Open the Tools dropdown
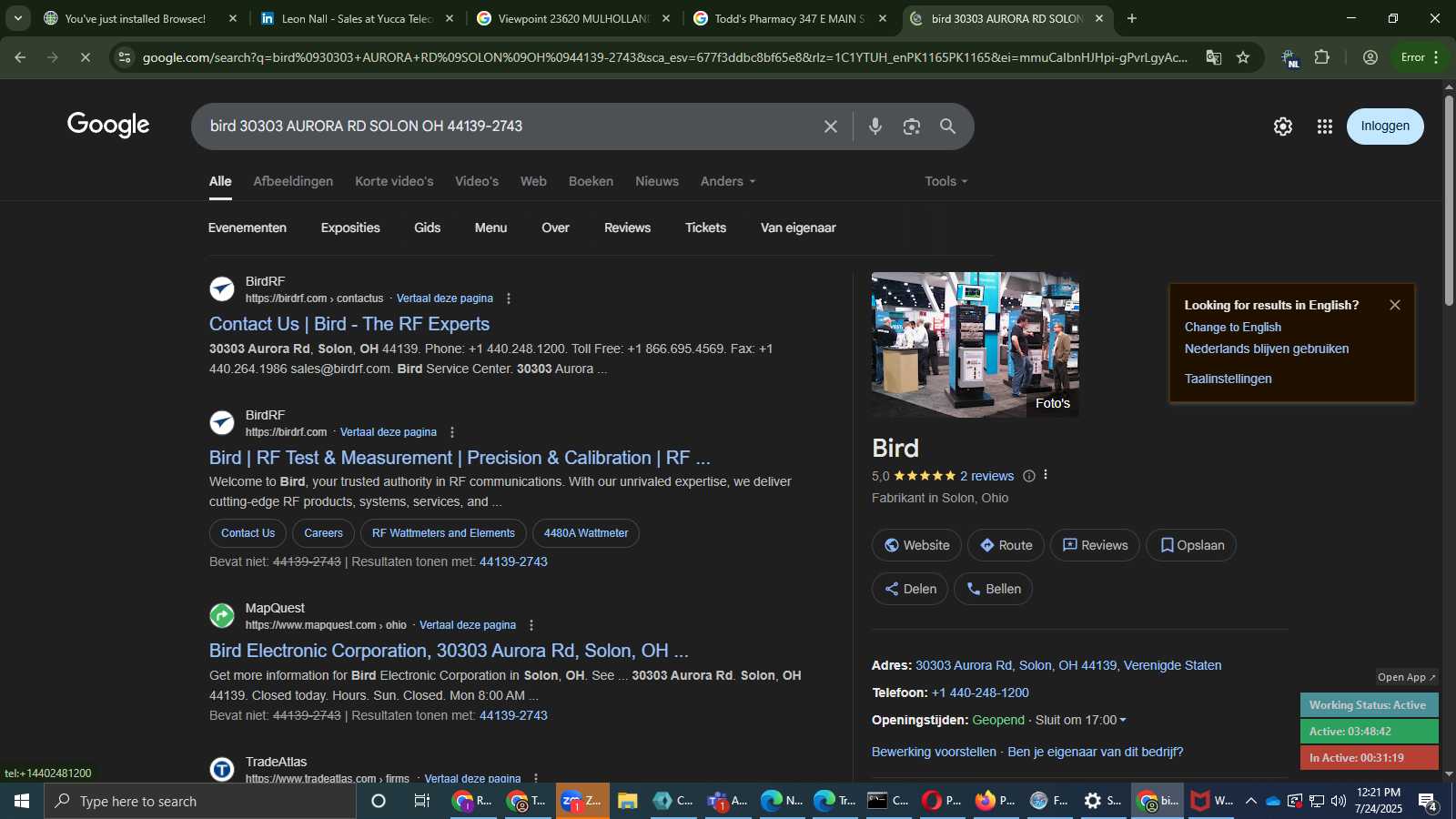The height and width of the screenshot is (819, 1456). [946, 181]
